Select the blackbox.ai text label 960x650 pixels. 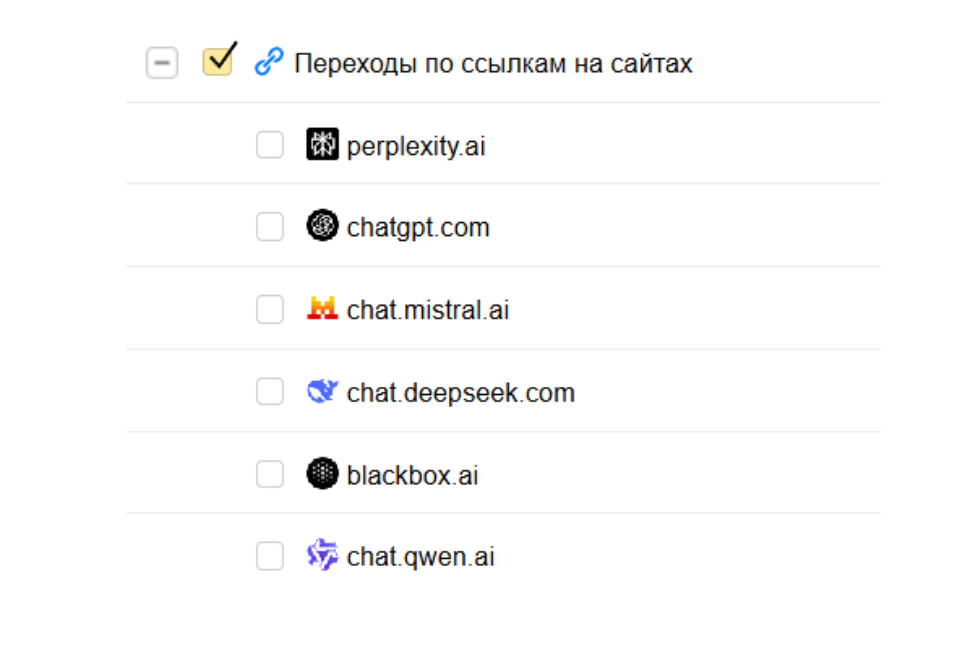(x=412, y=475)
